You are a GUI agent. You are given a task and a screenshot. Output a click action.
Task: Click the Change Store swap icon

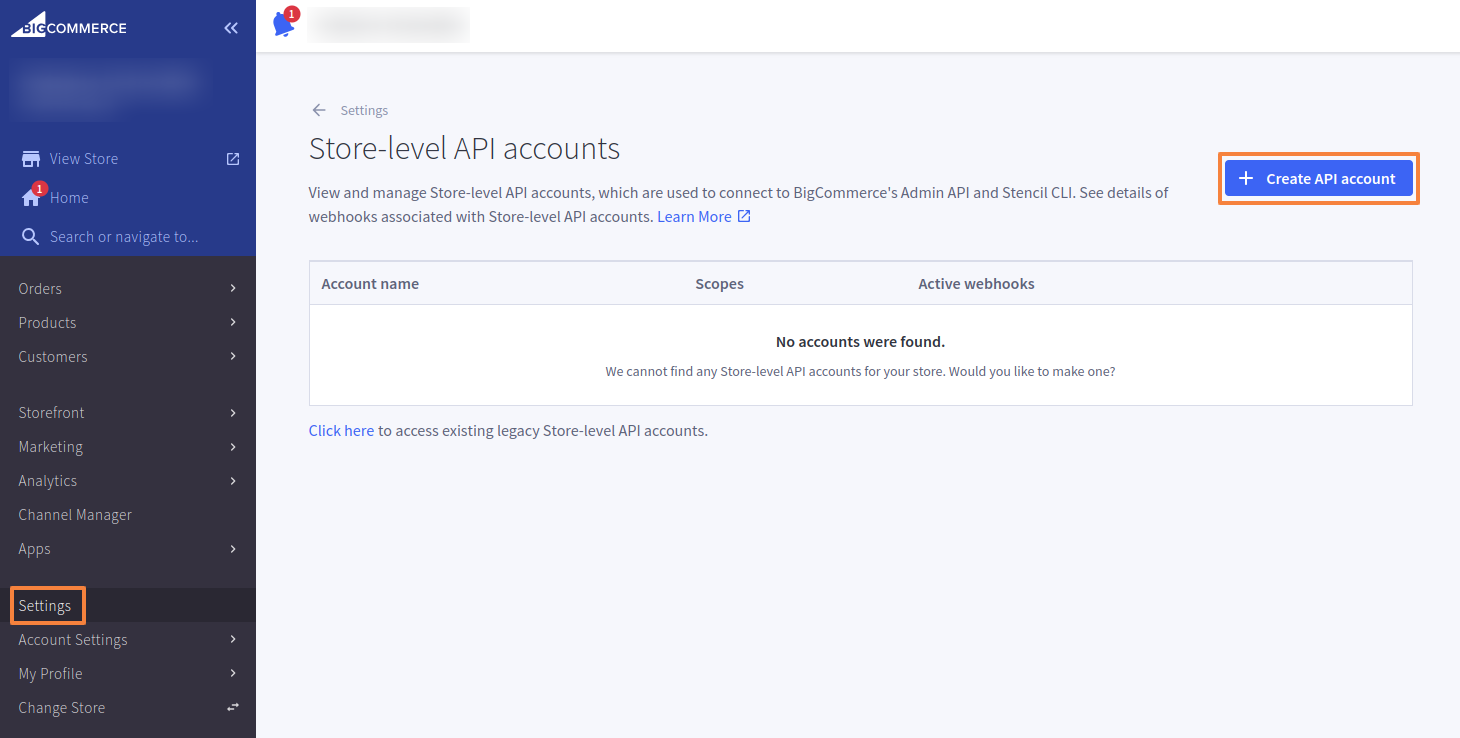pyautogui.click(x=233, y=707)
